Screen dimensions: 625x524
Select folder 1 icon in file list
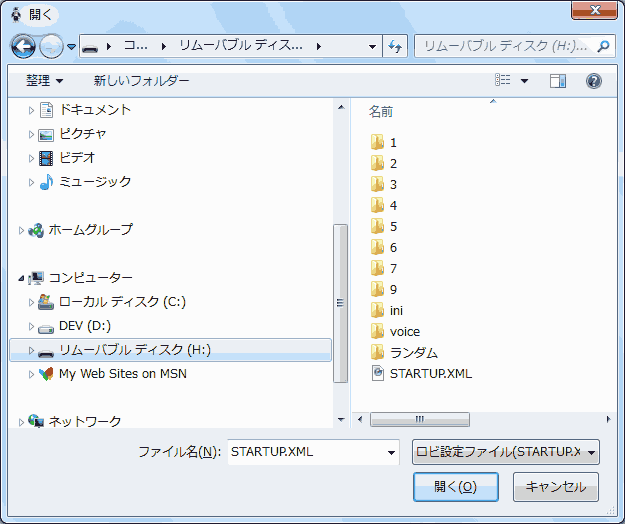[377, 142]
